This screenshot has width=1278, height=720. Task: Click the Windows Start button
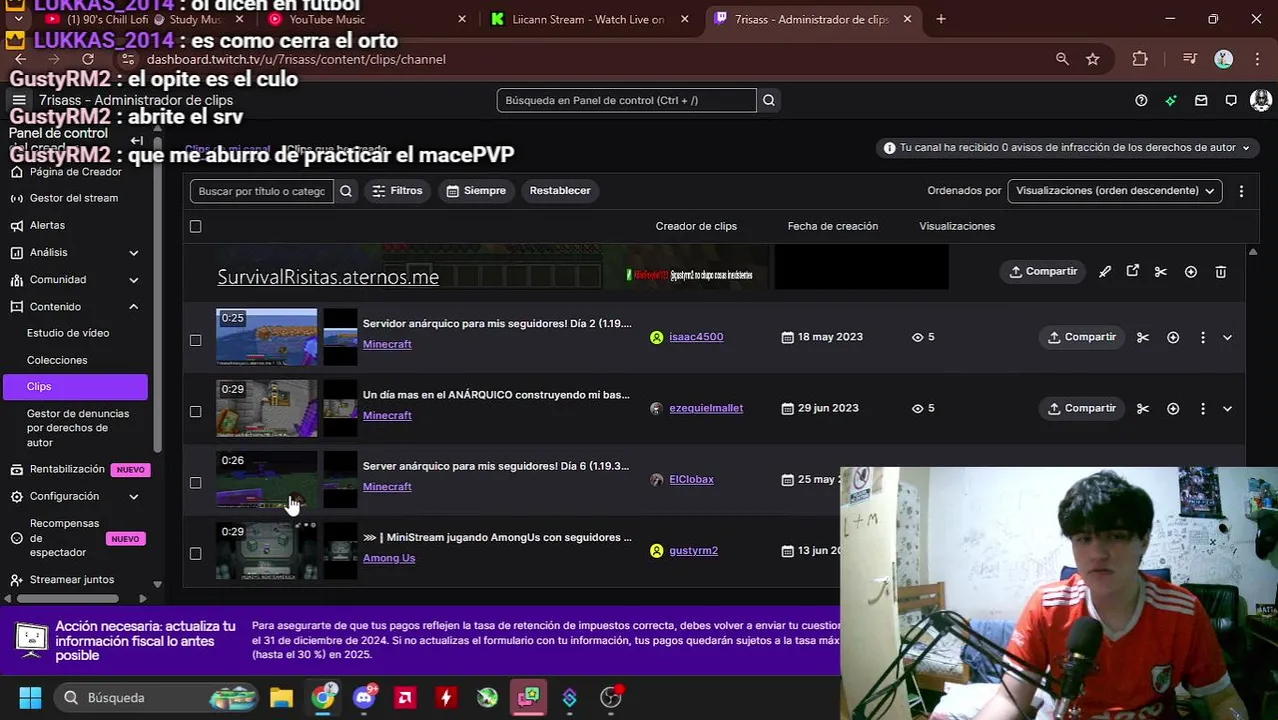pos(30,698)
